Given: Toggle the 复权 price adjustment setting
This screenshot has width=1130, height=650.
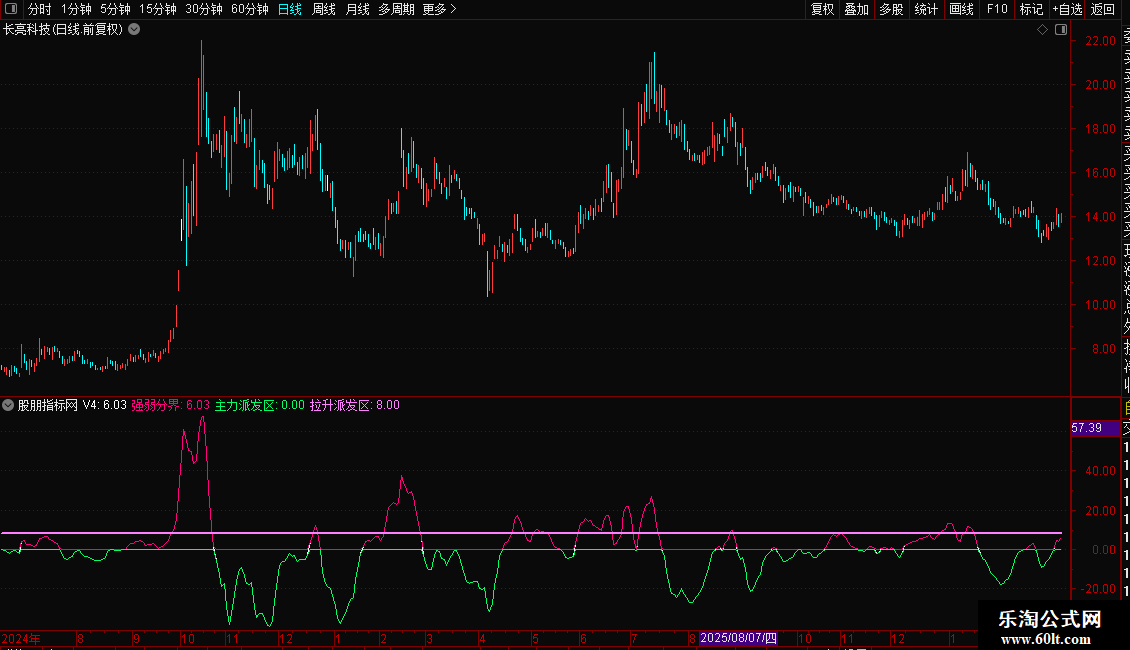Looking at the screenshot, I should 822,9.
